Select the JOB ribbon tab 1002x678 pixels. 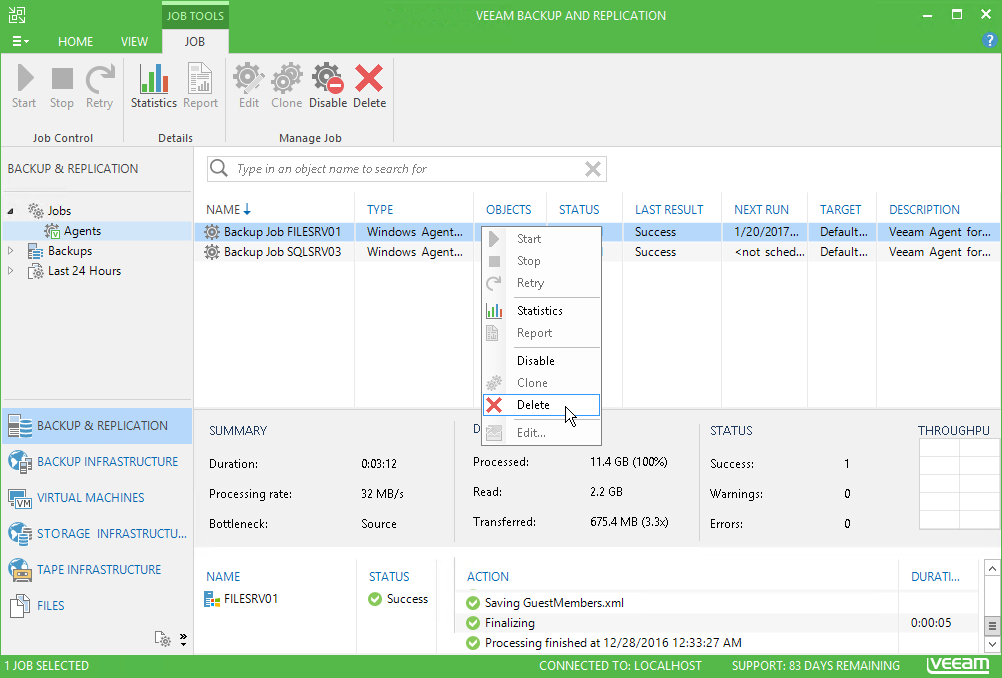[195, 42]
